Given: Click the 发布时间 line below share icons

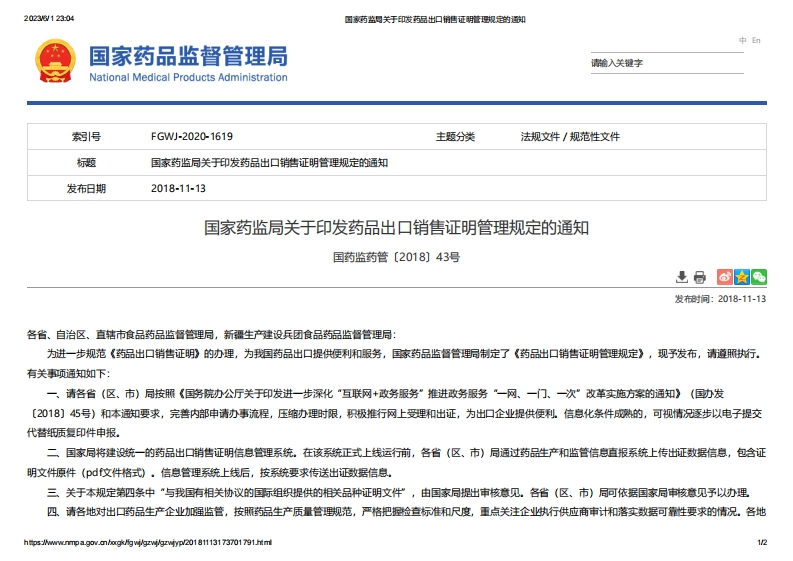Looking at the screenshot, I should click(x=720, y=298).
